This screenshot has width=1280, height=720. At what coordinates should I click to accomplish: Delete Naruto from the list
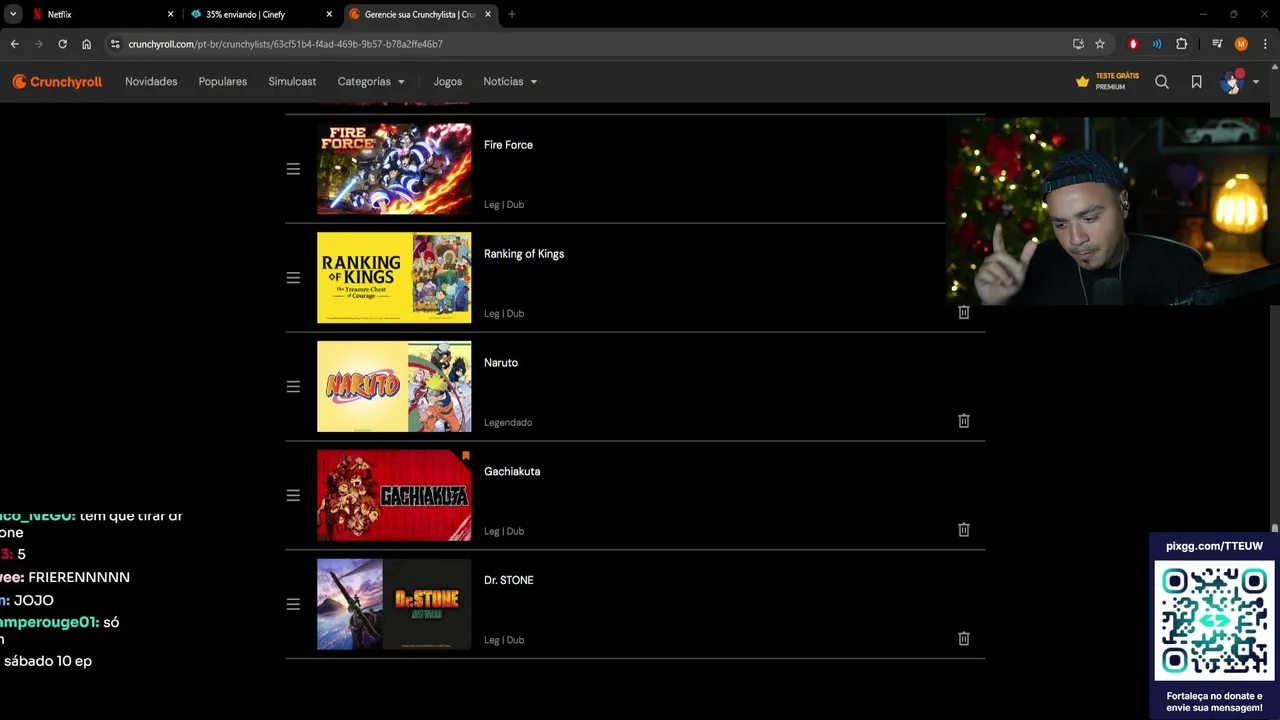(964, 421)
